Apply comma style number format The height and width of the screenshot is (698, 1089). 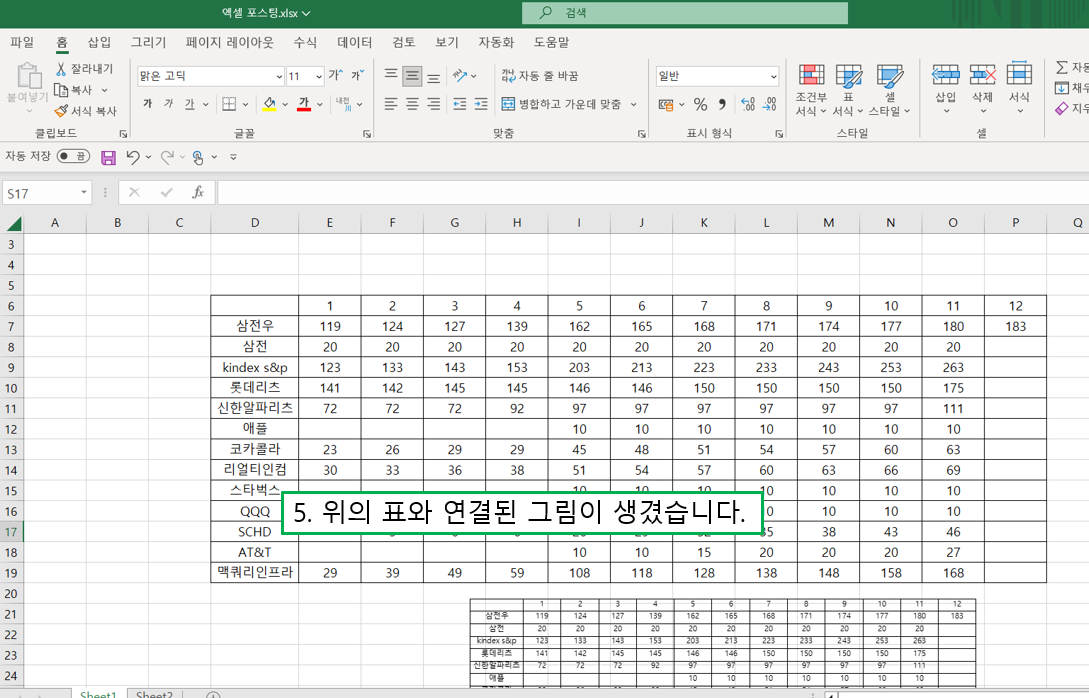722,104
